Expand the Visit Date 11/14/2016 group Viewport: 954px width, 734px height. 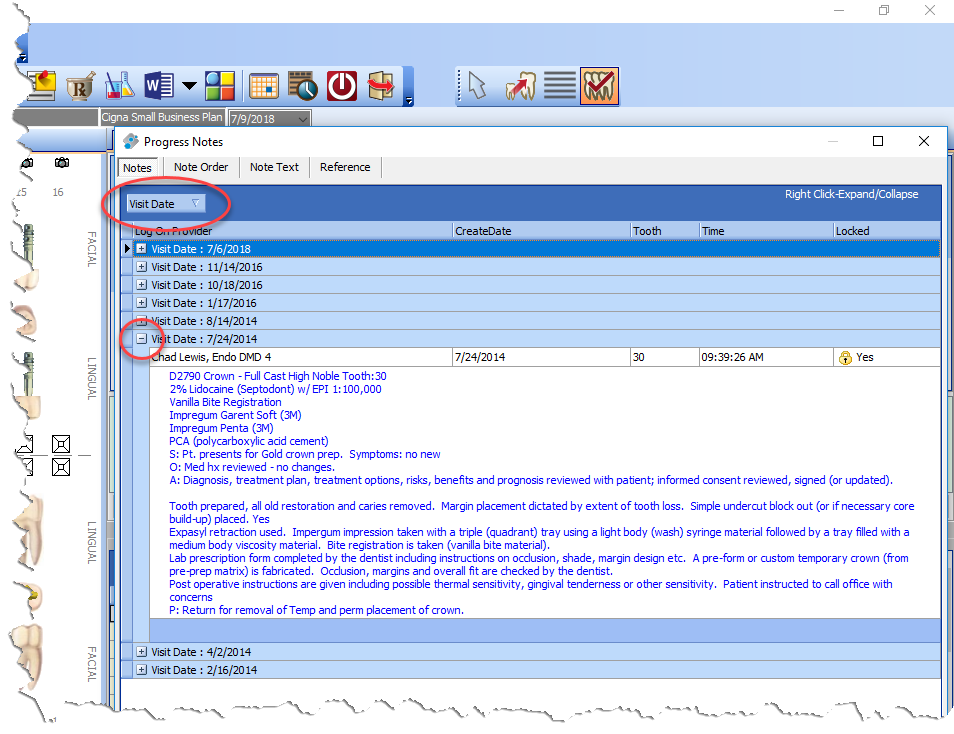coord(141,267)
